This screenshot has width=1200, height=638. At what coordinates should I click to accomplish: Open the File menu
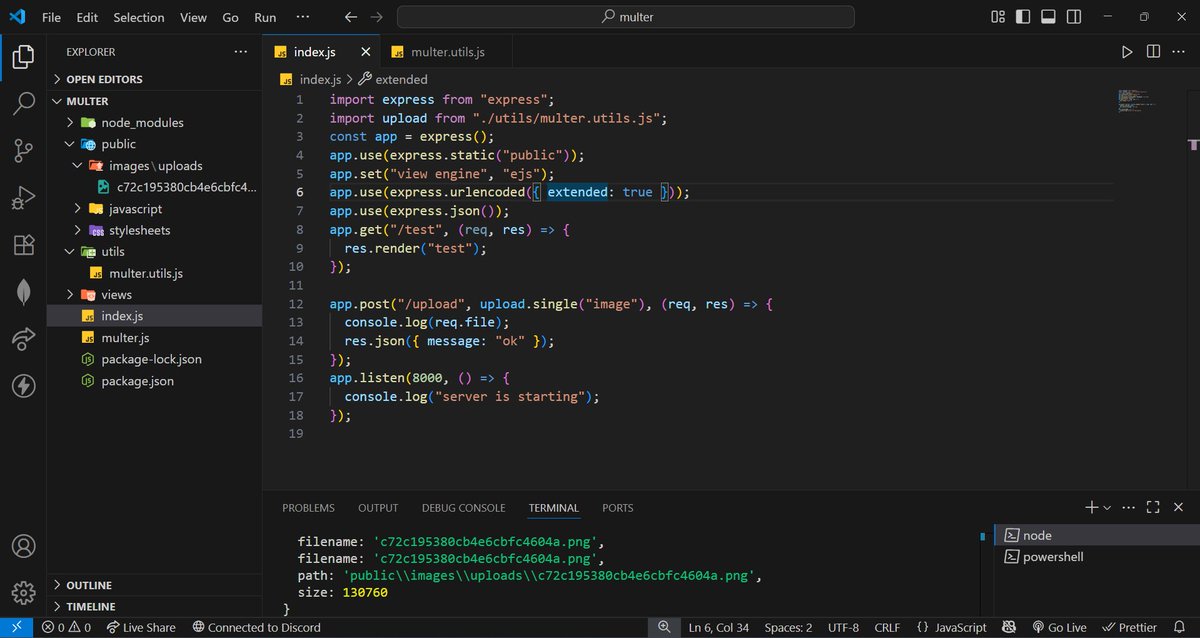coord(51,17)
